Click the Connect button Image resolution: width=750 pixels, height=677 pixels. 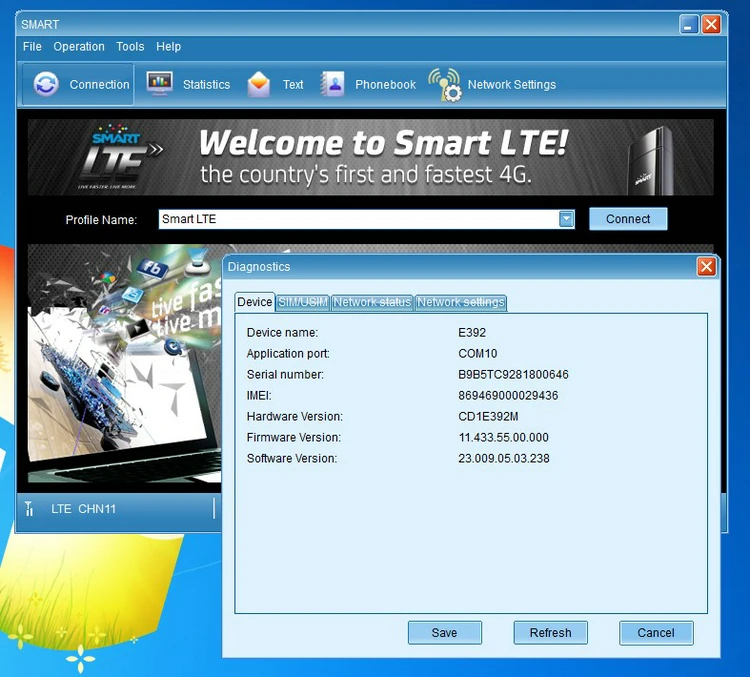pyautogui.click(x=628, y=219)
